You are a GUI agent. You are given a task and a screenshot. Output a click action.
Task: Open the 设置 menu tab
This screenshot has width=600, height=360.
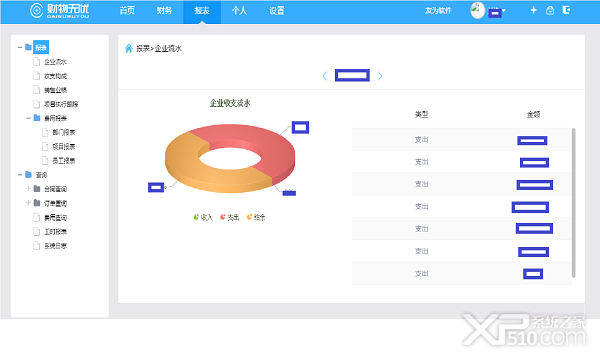[277, 11]
